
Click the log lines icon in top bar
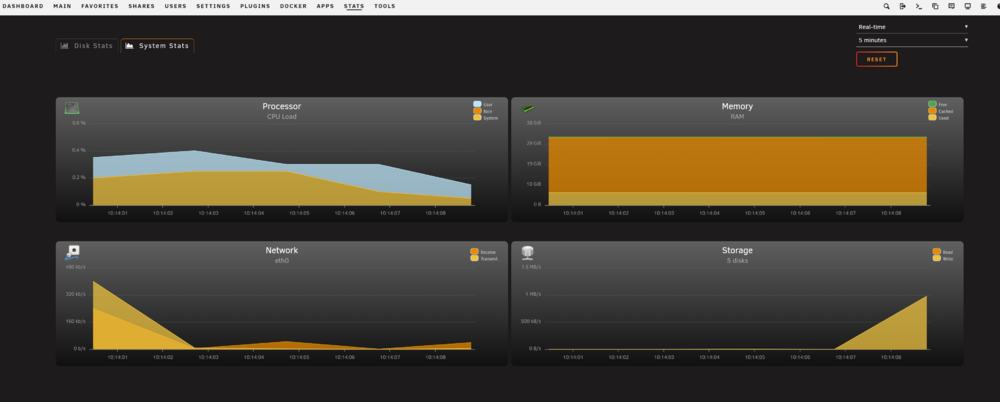(983, 6)
